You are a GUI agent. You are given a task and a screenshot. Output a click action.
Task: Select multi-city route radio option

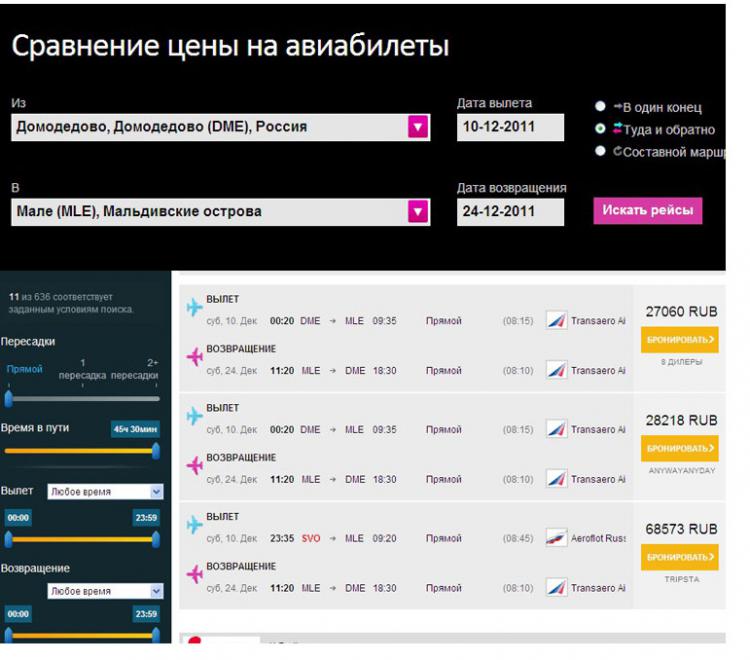tap(600, 151)
